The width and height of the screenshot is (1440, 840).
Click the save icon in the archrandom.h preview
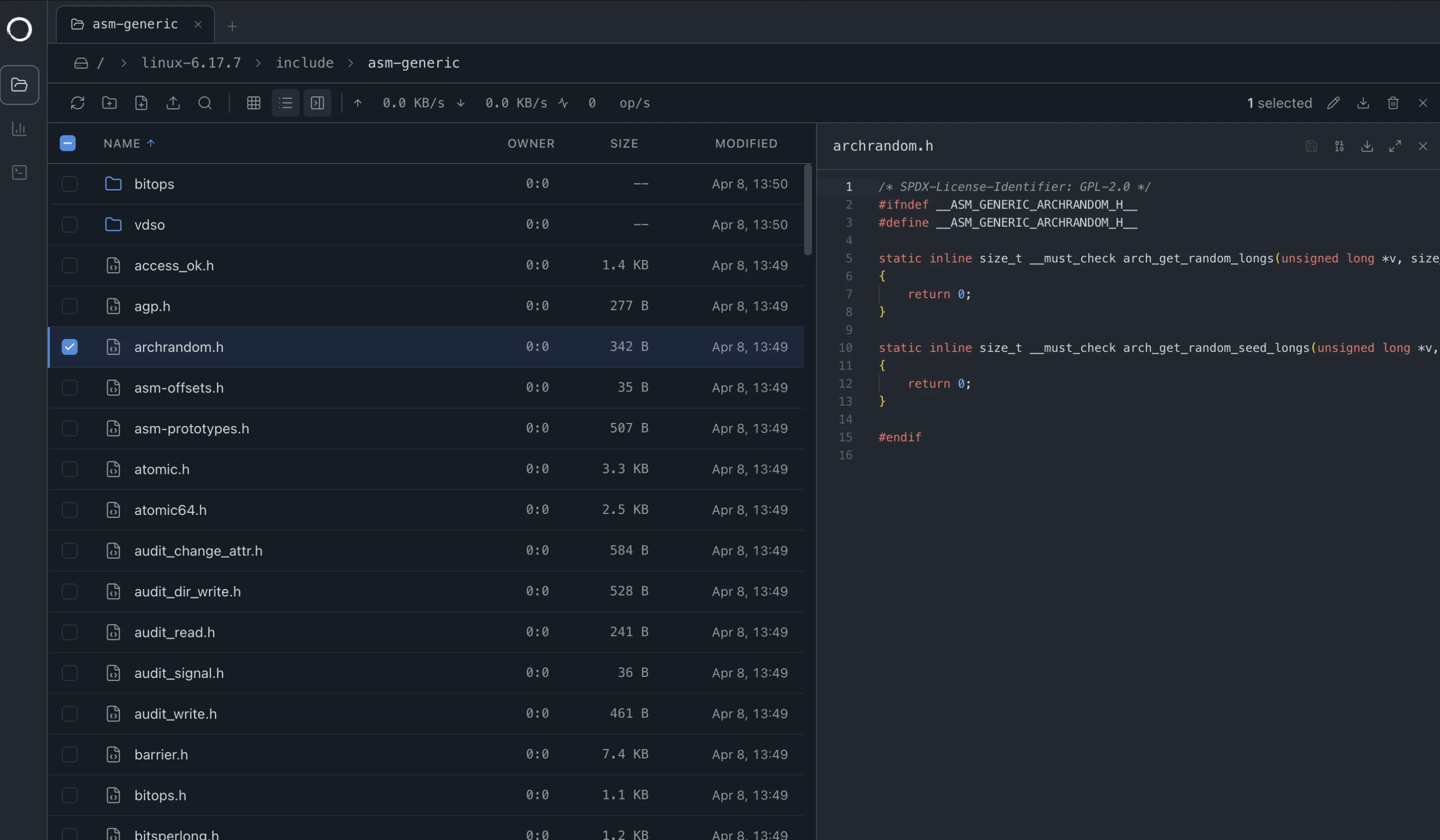coord(1312,146)
